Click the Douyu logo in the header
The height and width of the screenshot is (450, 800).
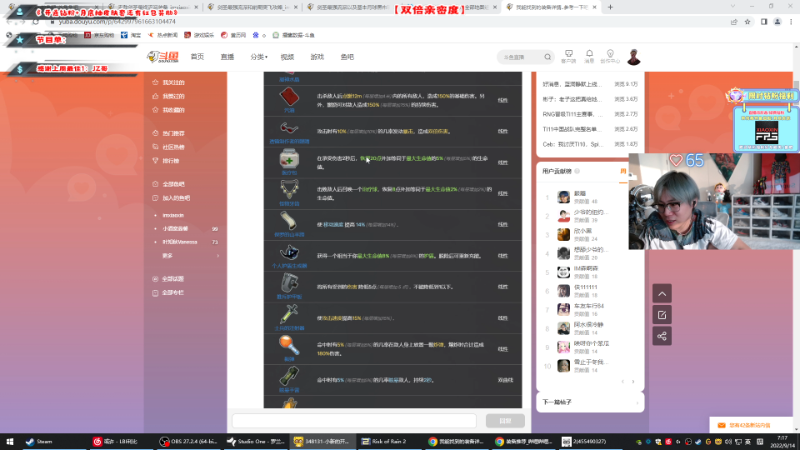(x=163, y=57)
